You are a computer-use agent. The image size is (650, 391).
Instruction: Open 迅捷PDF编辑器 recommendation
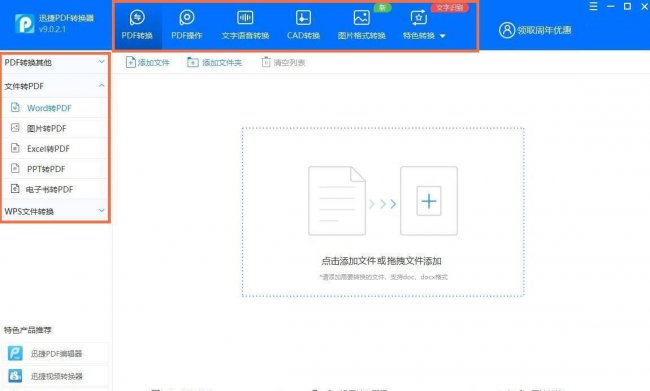tap(55, 354)
